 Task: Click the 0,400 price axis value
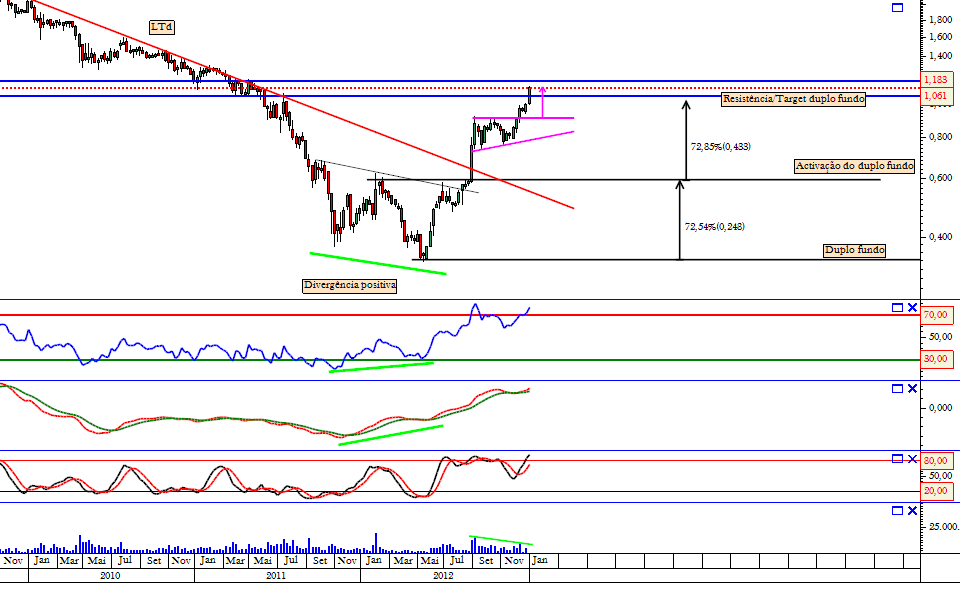point(940,236)
